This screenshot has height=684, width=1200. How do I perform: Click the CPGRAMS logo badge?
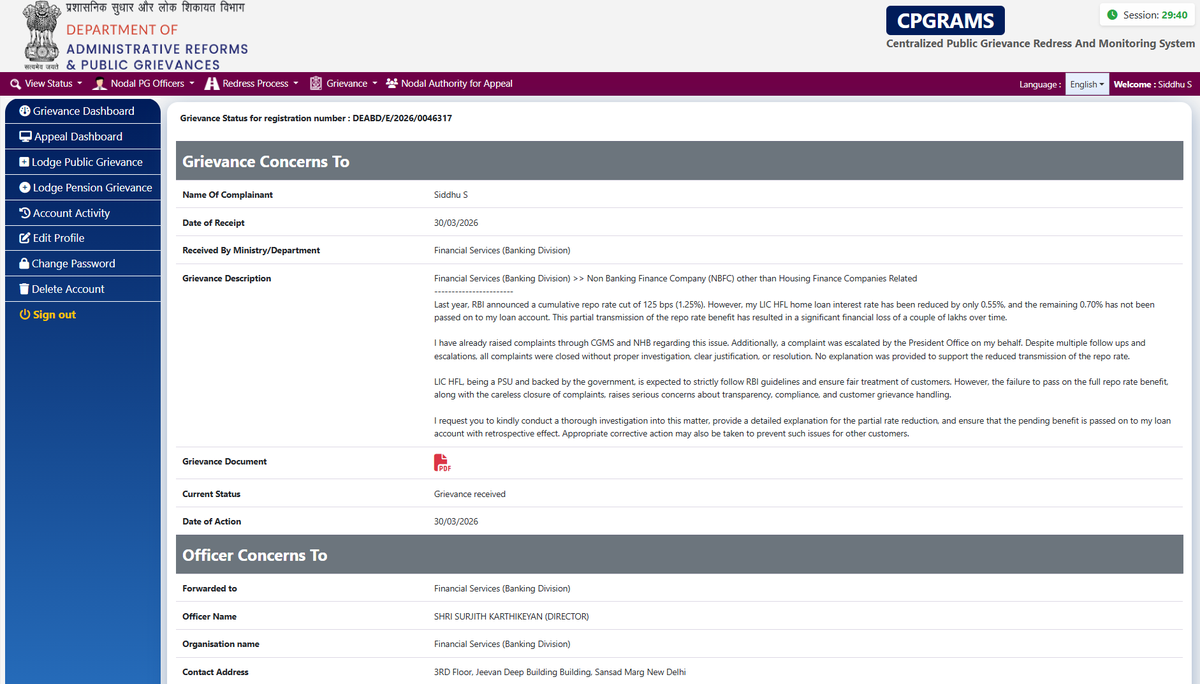click(x=945, y=20)
